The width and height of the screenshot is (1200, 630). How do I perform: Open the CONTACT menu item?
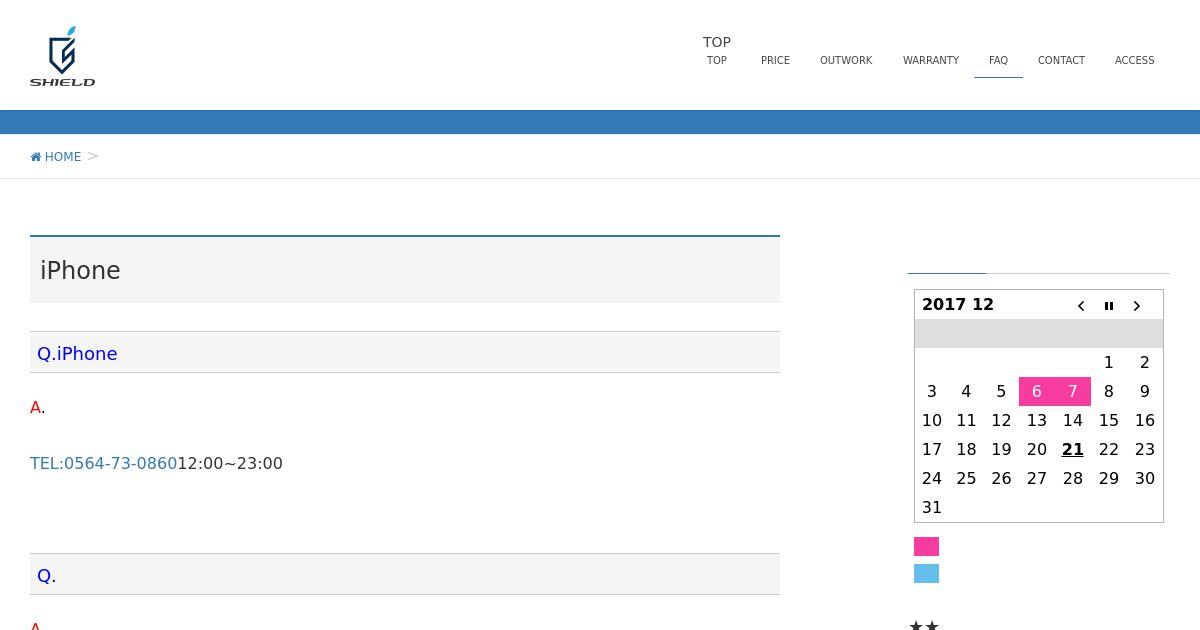[x=1061, y=60]
